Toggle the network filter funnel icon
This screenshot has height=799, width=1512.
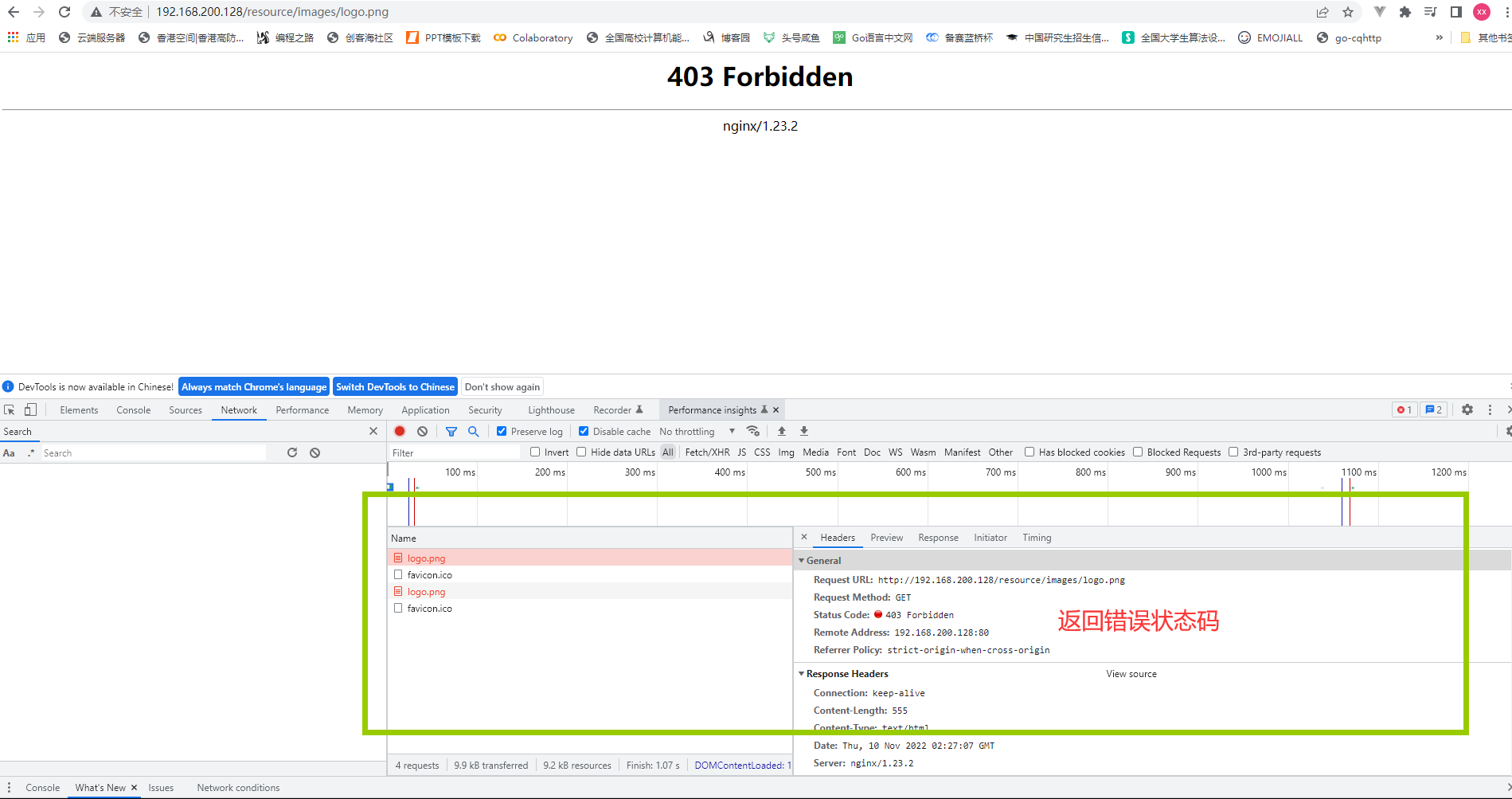tap(451, 431)
